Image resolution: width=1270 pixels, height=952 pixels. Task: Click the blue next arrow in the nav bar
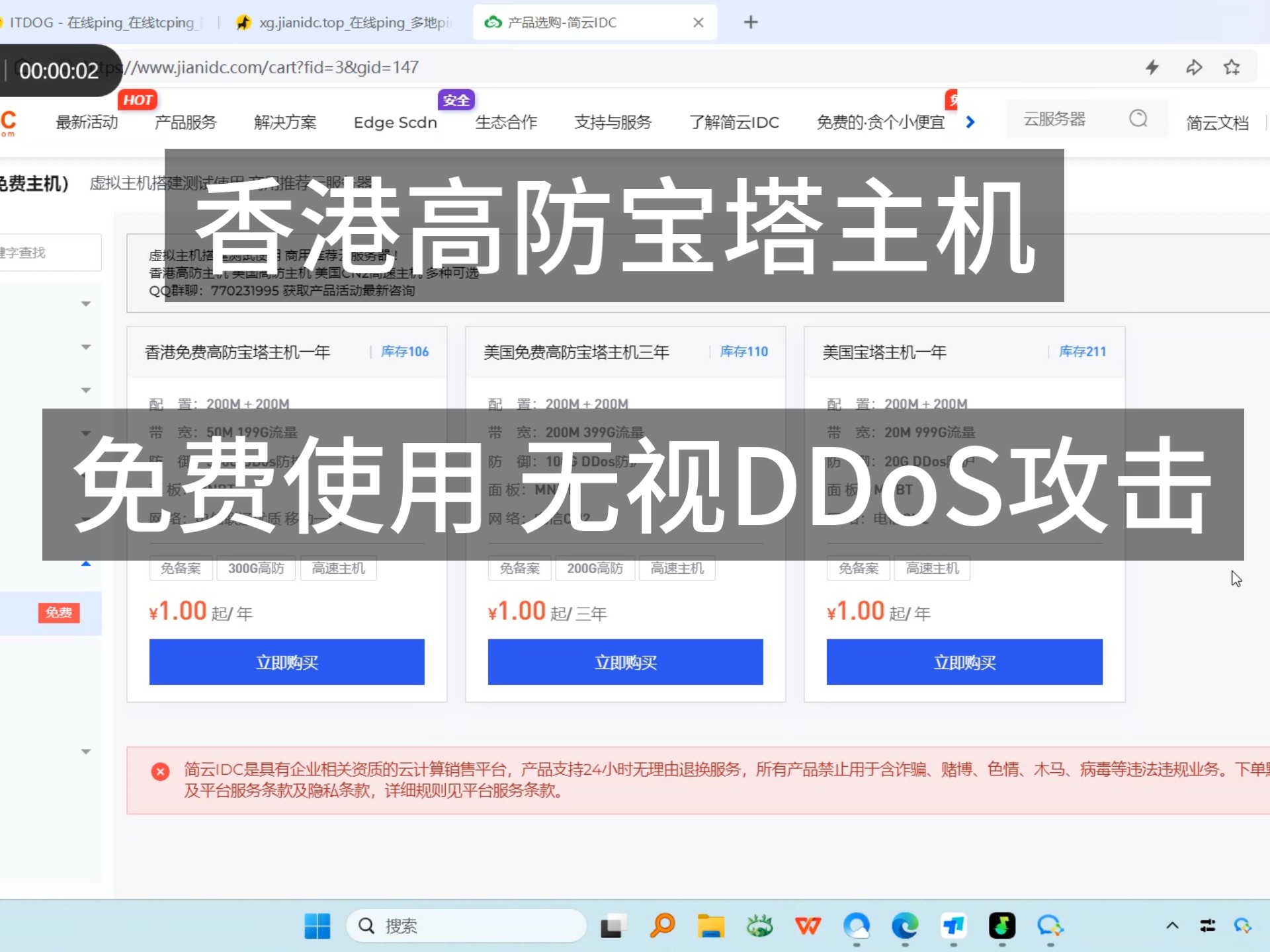970,122
